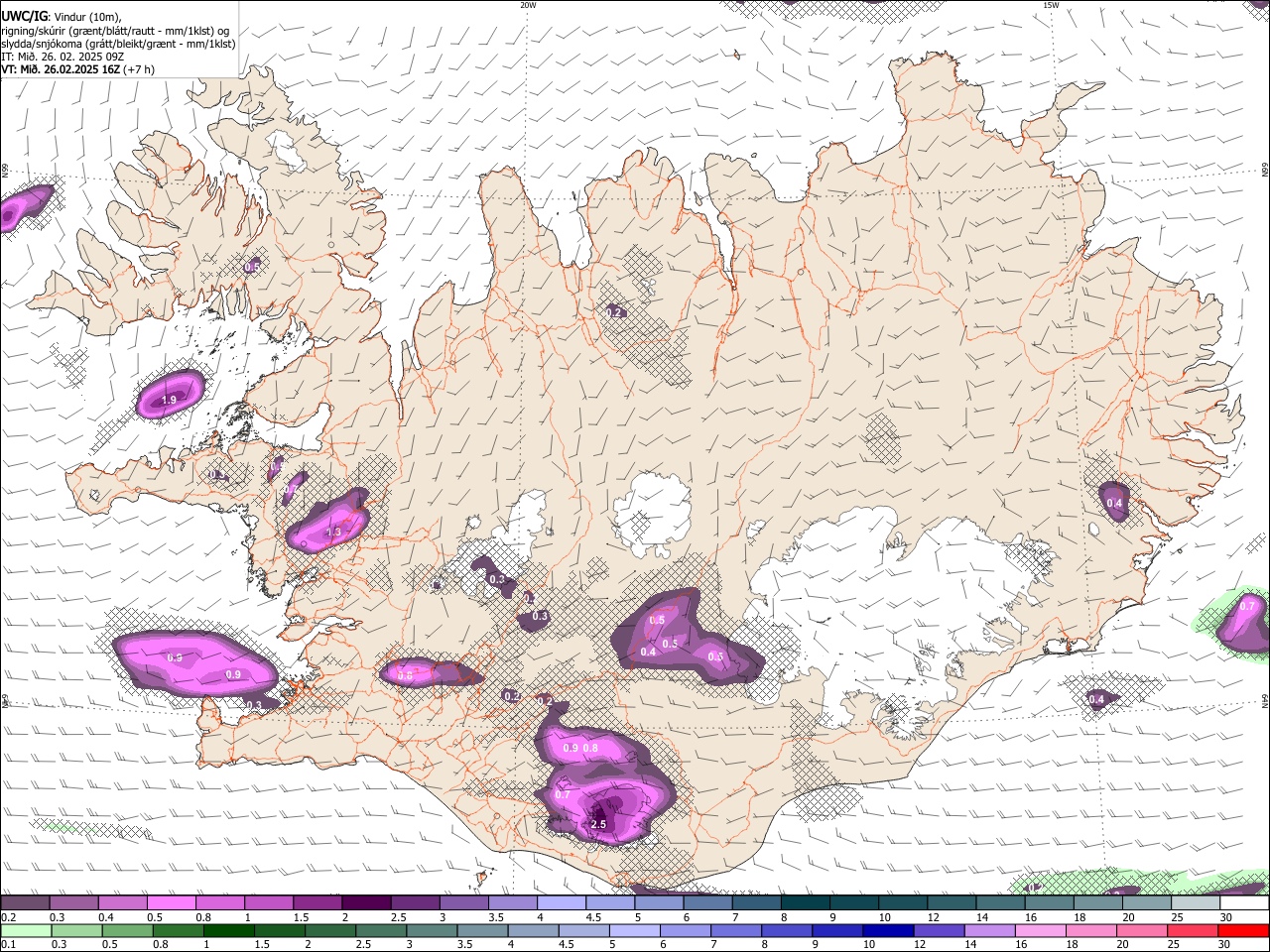Viewport: 1270px width, 952px height.
Task: Click the dark teal top-row swatch between 8 and 9
Action: pyautogui.click(x=806, y=902)
